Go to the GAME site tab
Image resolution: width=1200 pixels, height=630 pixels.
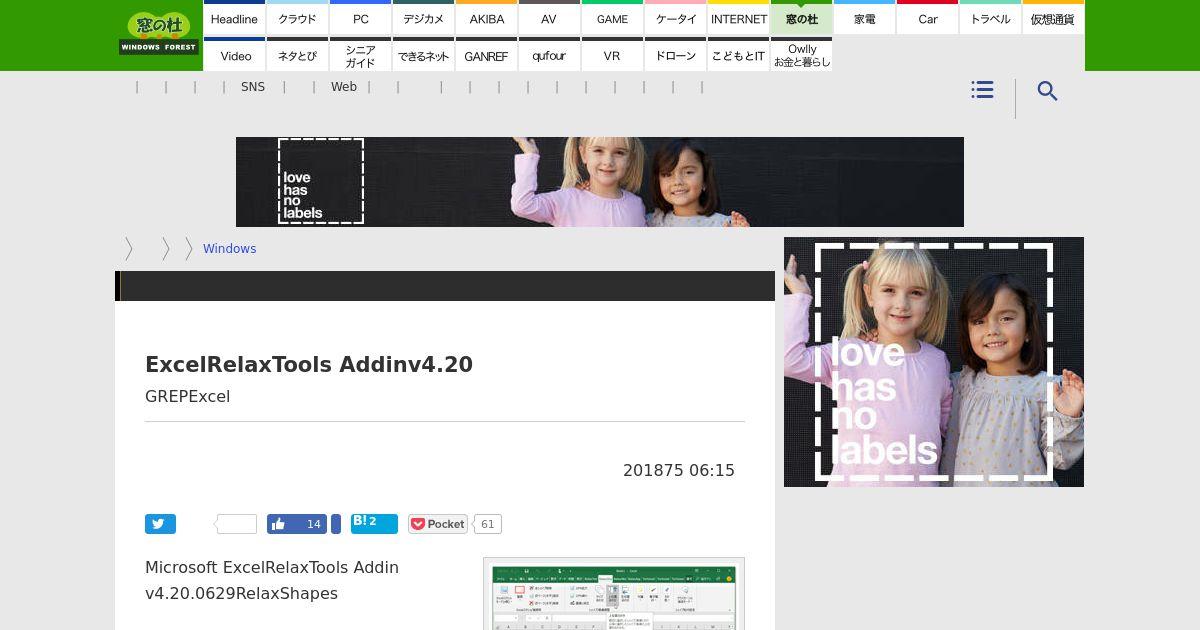612,19
